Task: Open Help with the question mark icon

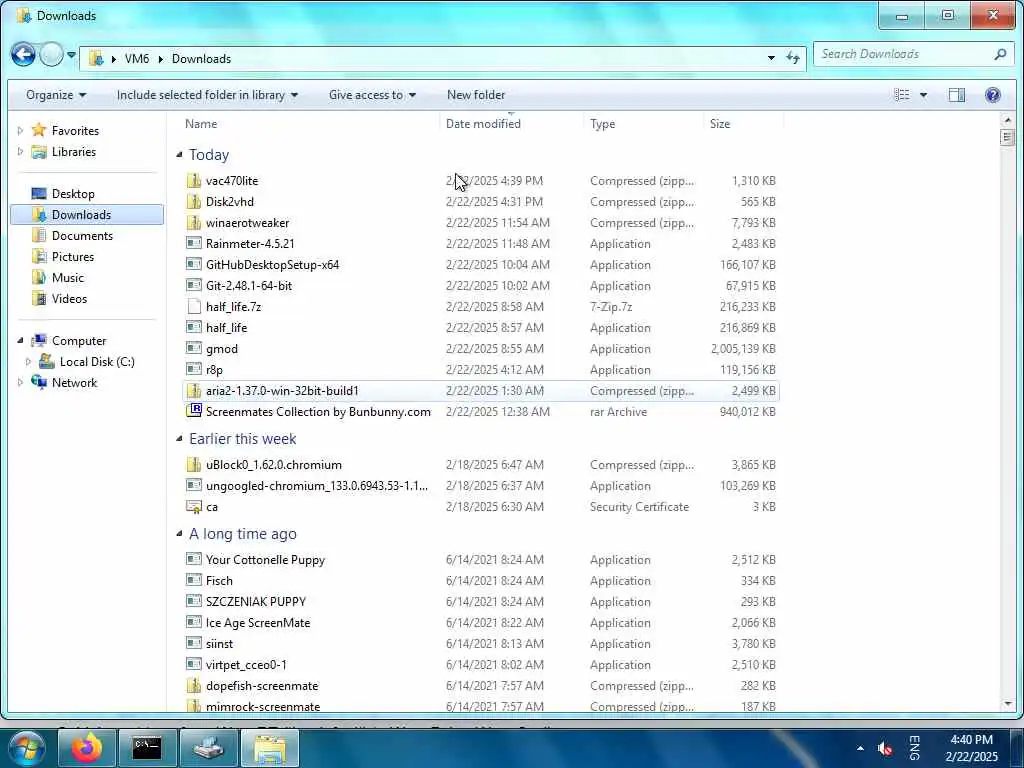Action: 993,95
